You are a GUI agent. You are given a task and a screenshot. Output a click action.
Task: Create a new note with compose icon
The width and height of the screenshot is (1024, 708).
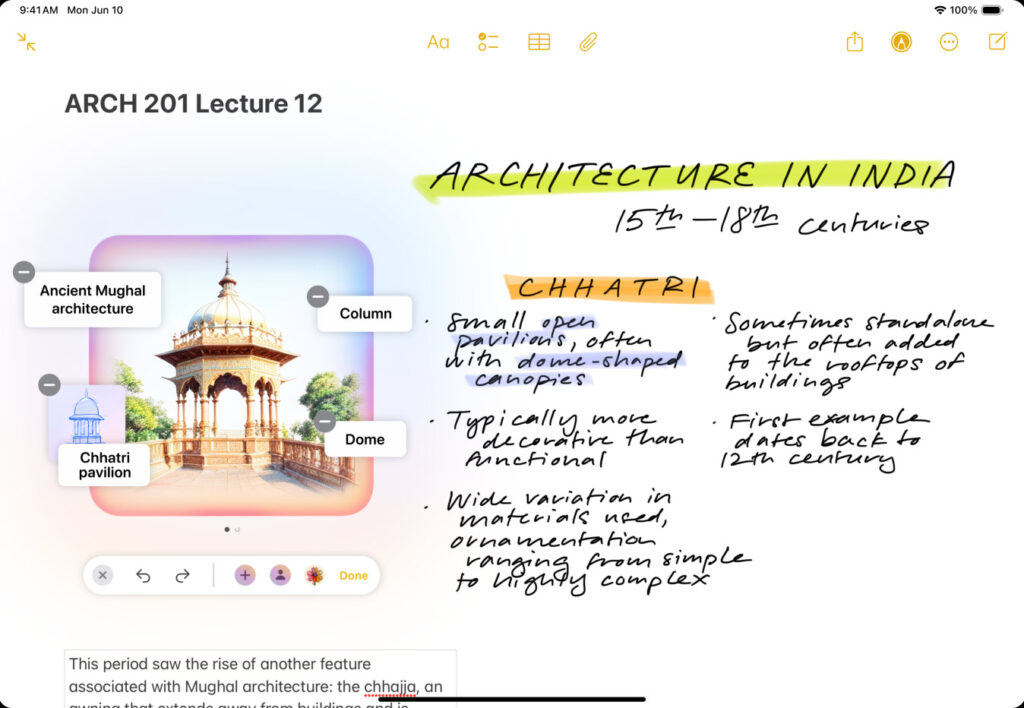[x=997, y=42]
